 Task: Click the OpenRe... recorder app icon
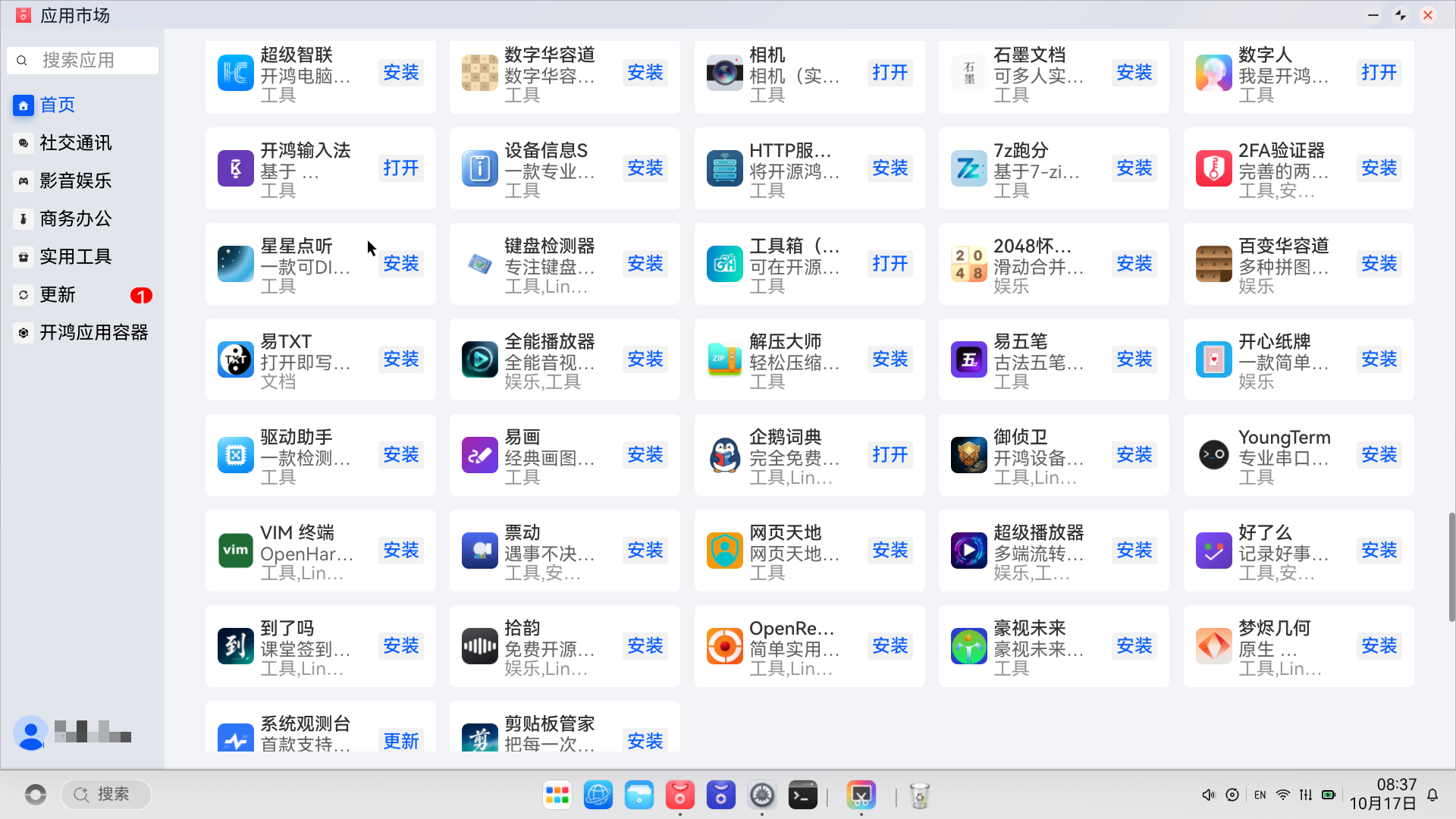tap(725, 646)
